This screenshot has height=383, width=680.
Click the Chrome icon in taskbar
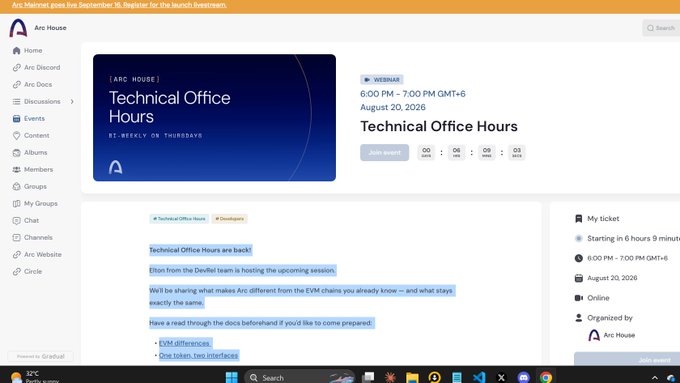pyautogui.click(x=546, y=377)
